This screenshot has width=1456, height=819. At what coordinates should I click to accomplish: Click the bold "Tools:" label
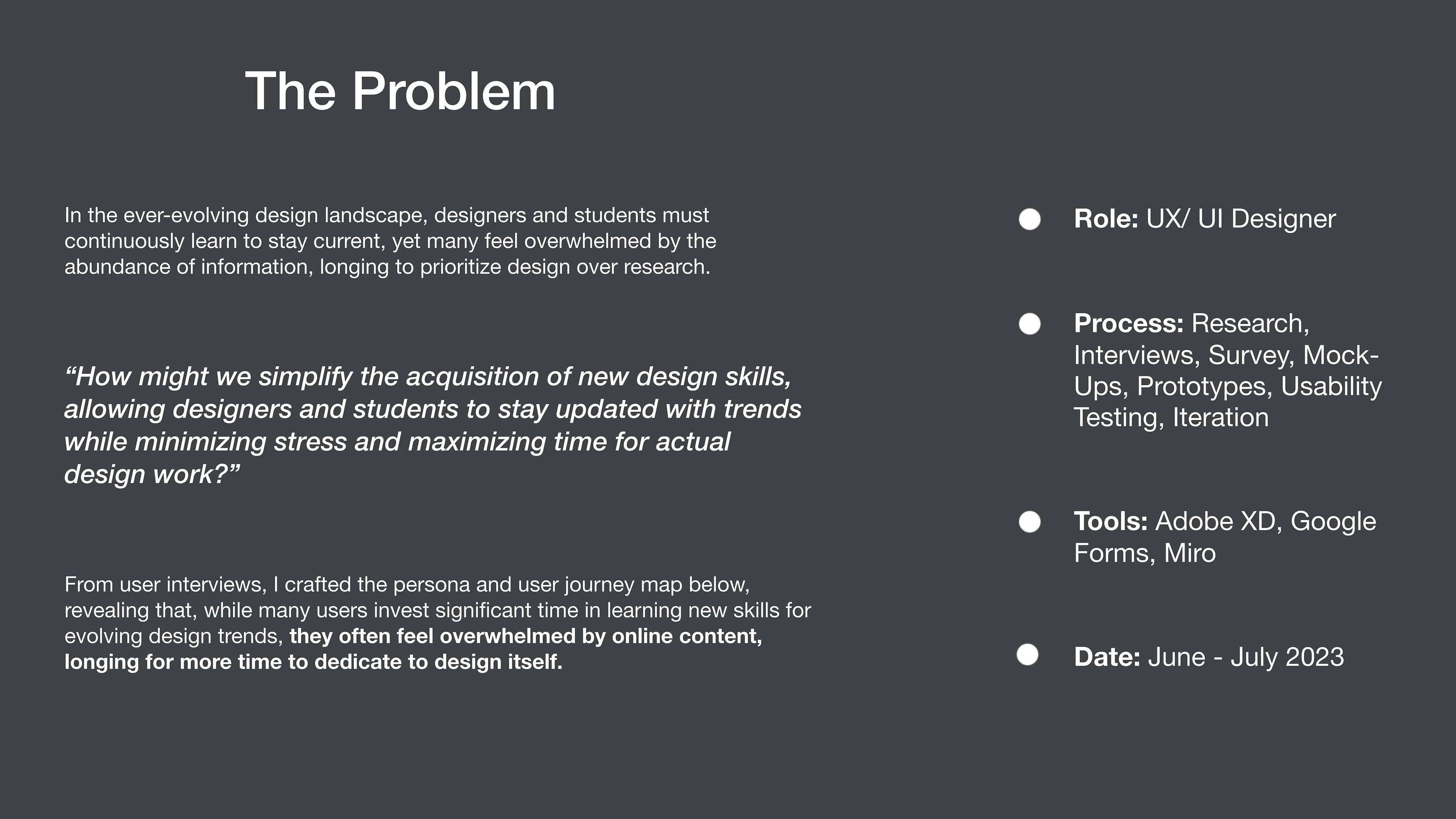coord(1110,522)
